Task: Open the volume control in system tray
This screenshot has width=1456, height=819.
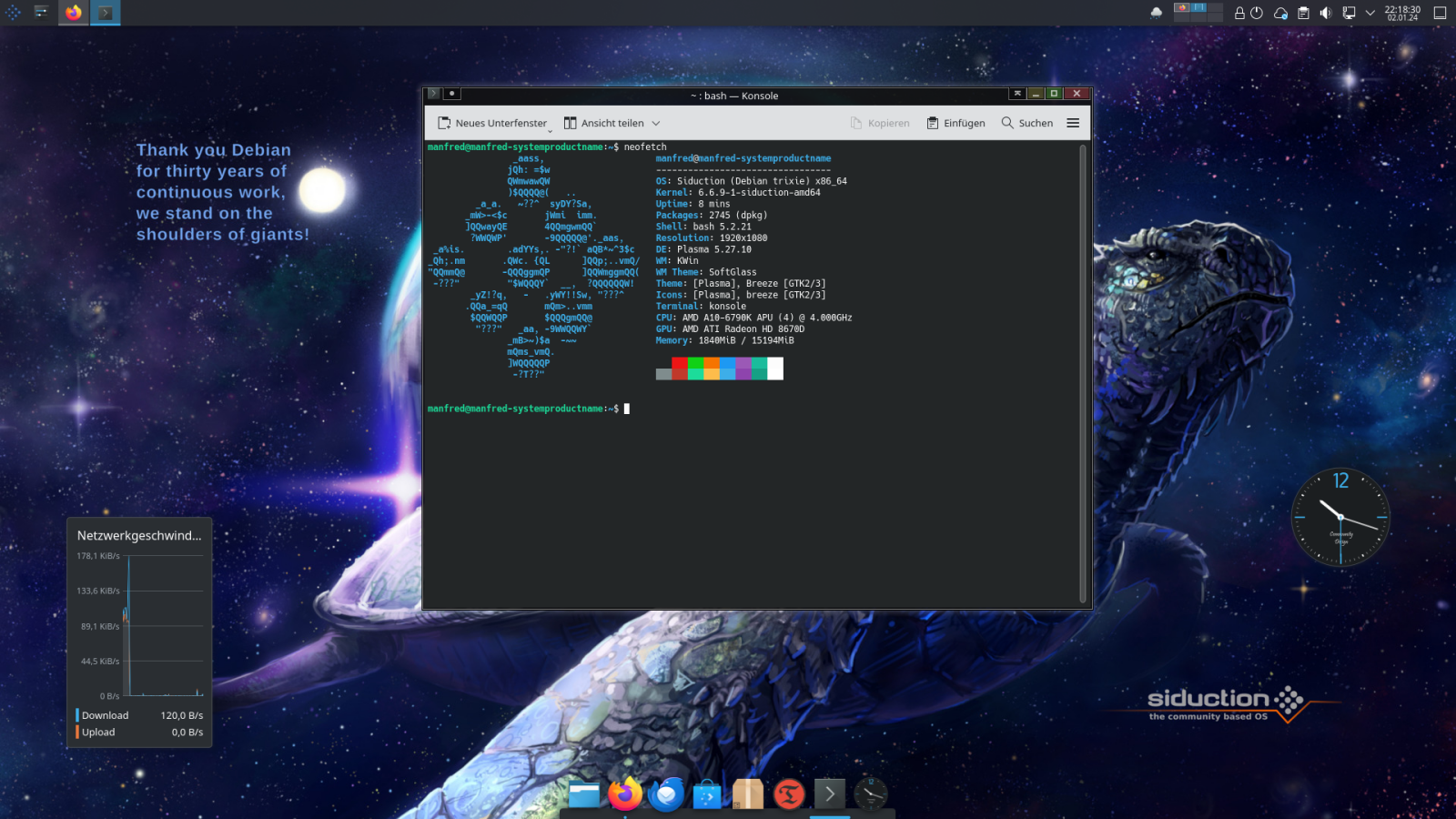Action: click(x=1326, y=13)
